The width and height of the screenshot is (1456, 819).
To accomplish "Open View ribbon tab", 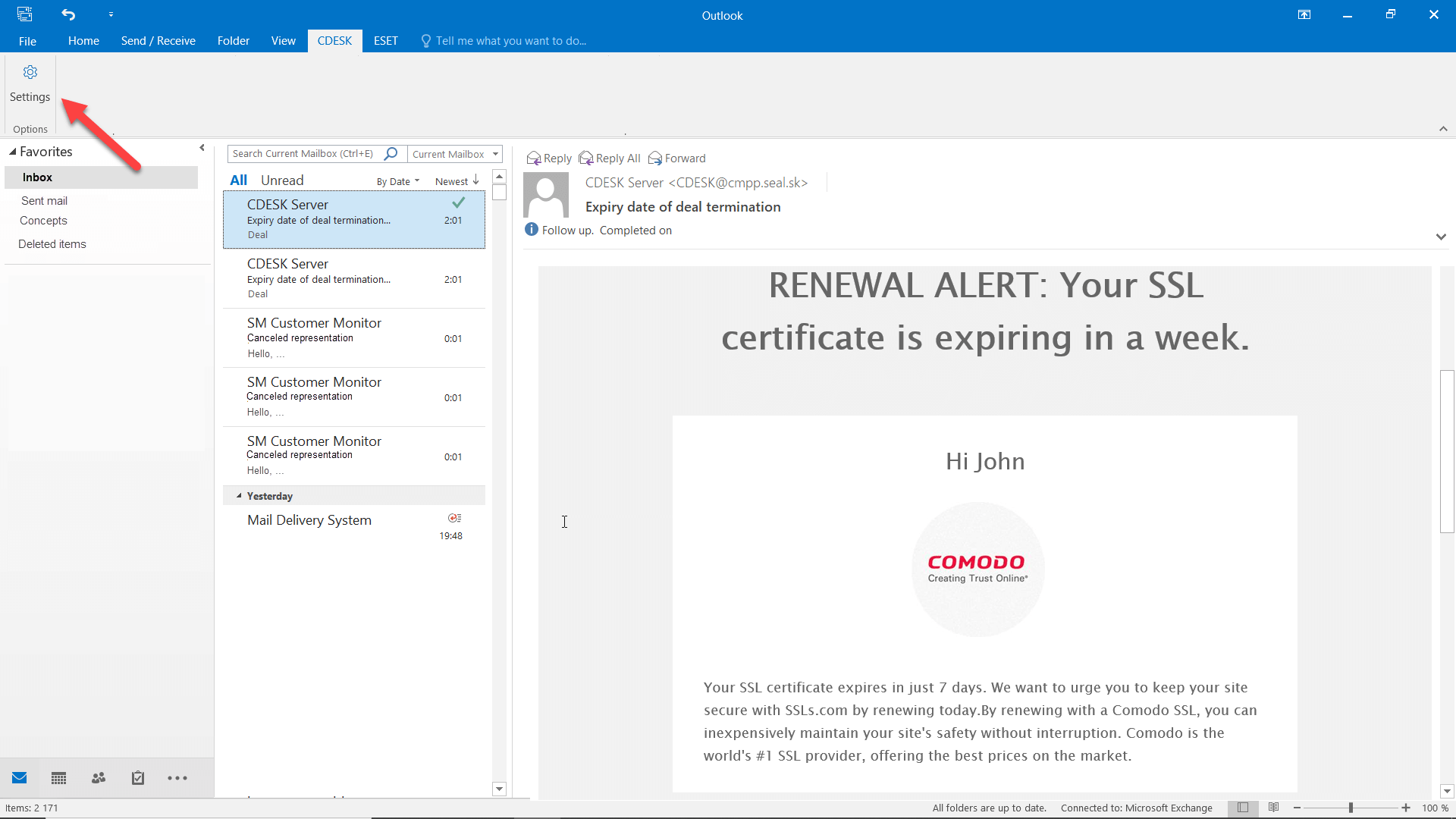I will coord(284,41).
